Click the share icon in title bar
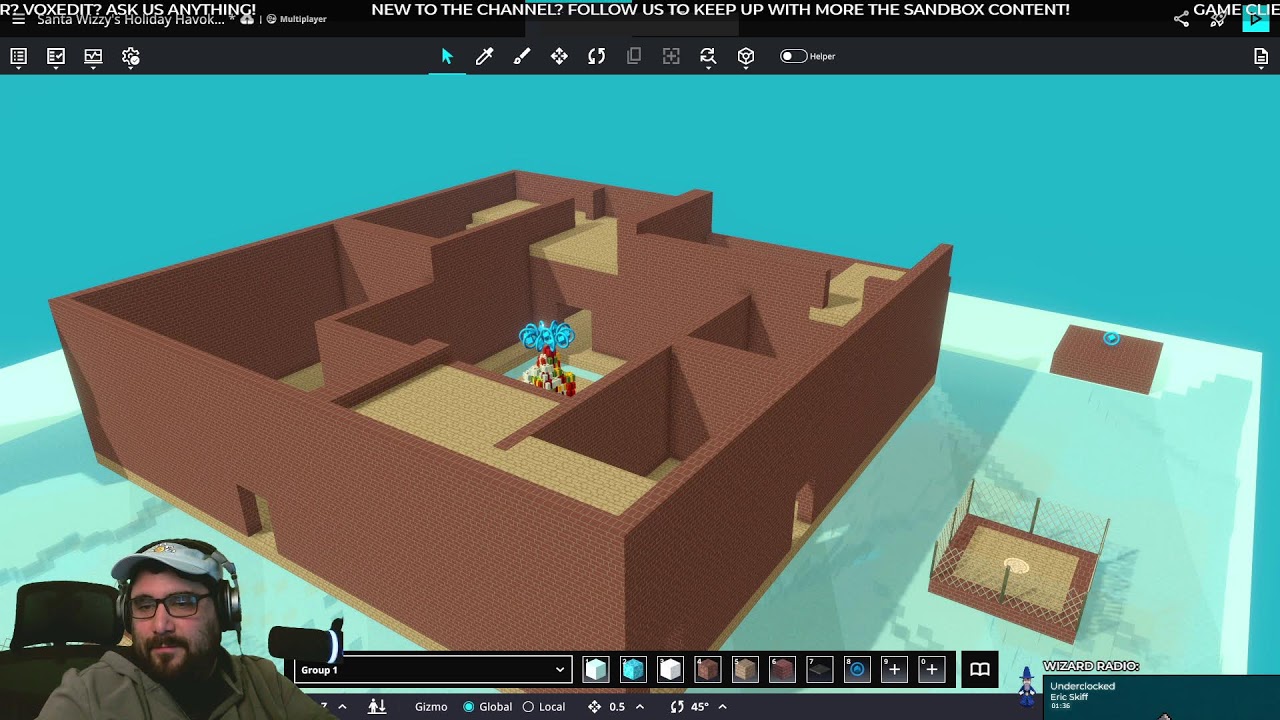The height and width of the screenshot is (720, 1280). [1181, 19]
